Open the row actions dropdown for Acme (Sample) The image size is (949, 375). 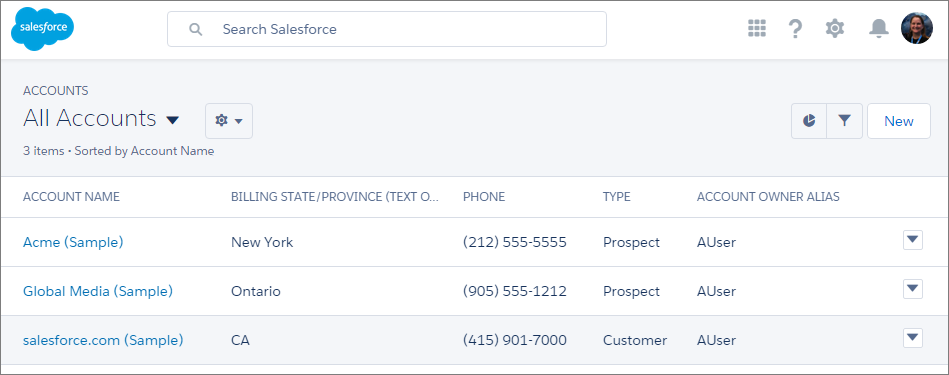913,240
